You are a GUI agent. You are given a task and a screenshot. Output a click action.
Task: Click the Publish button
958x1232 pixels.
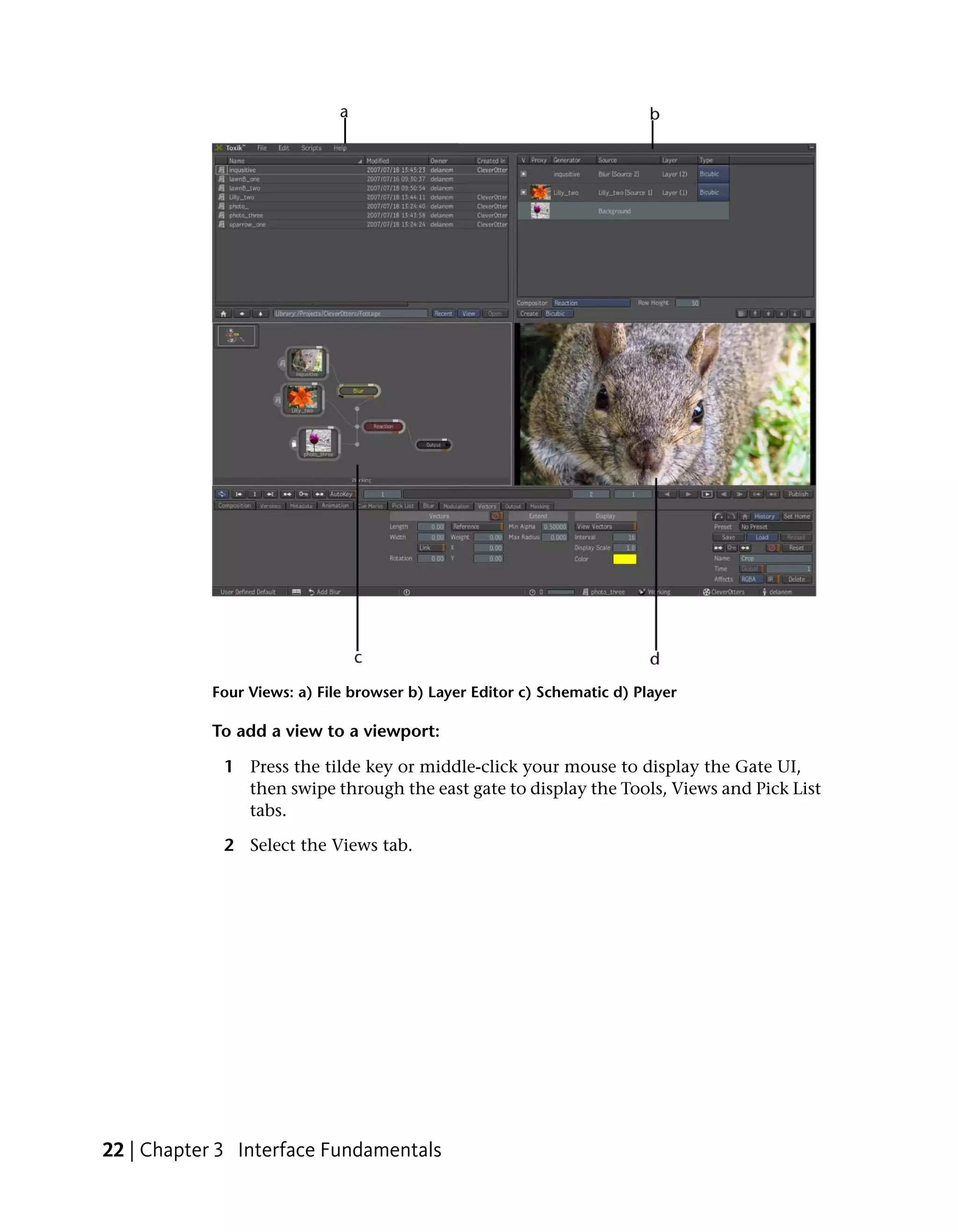coord(798,494)
